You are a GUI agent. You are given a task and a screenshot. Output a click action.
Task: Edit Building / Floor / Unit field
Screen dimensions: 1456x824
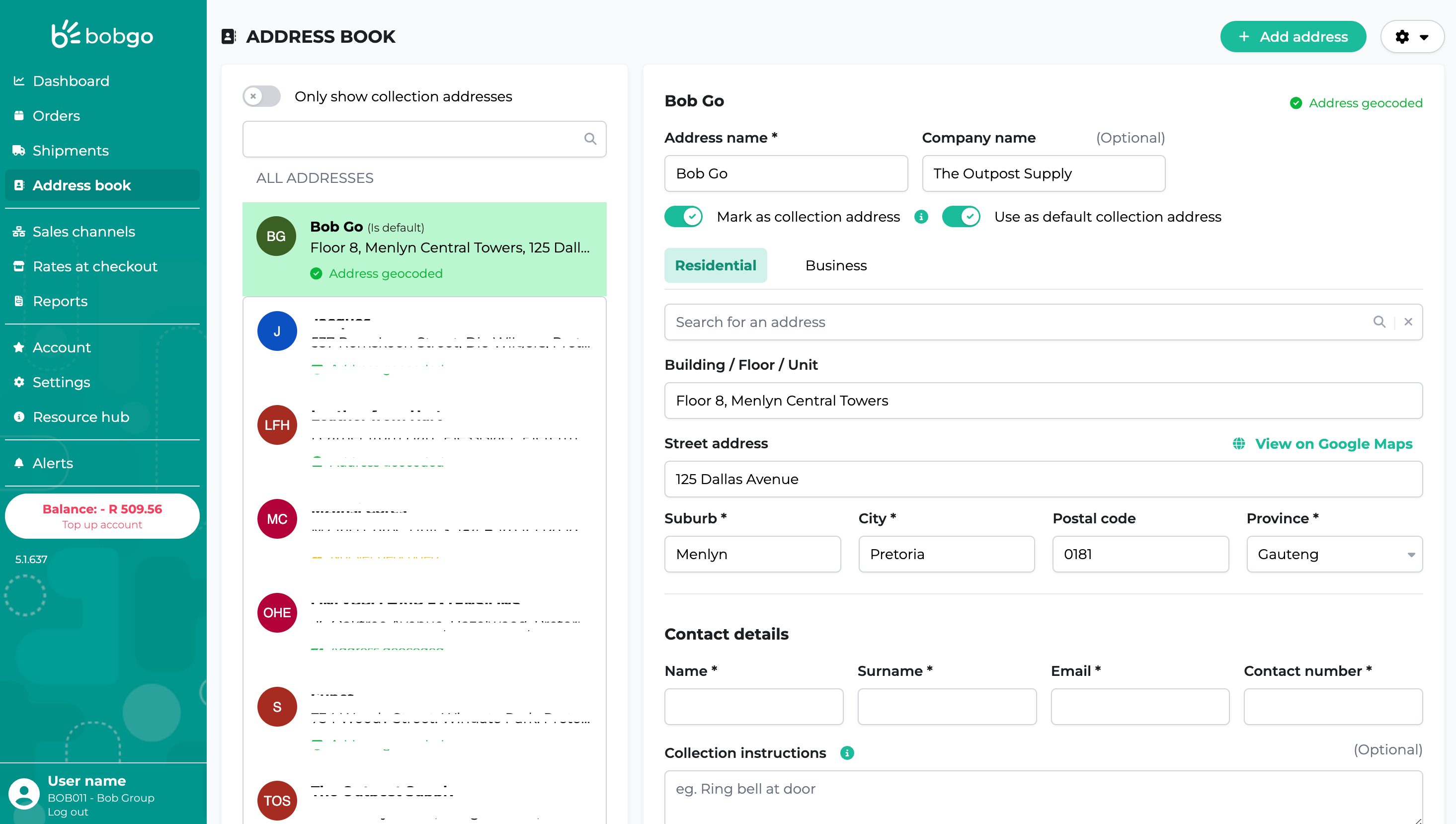tap(1043, 401)
